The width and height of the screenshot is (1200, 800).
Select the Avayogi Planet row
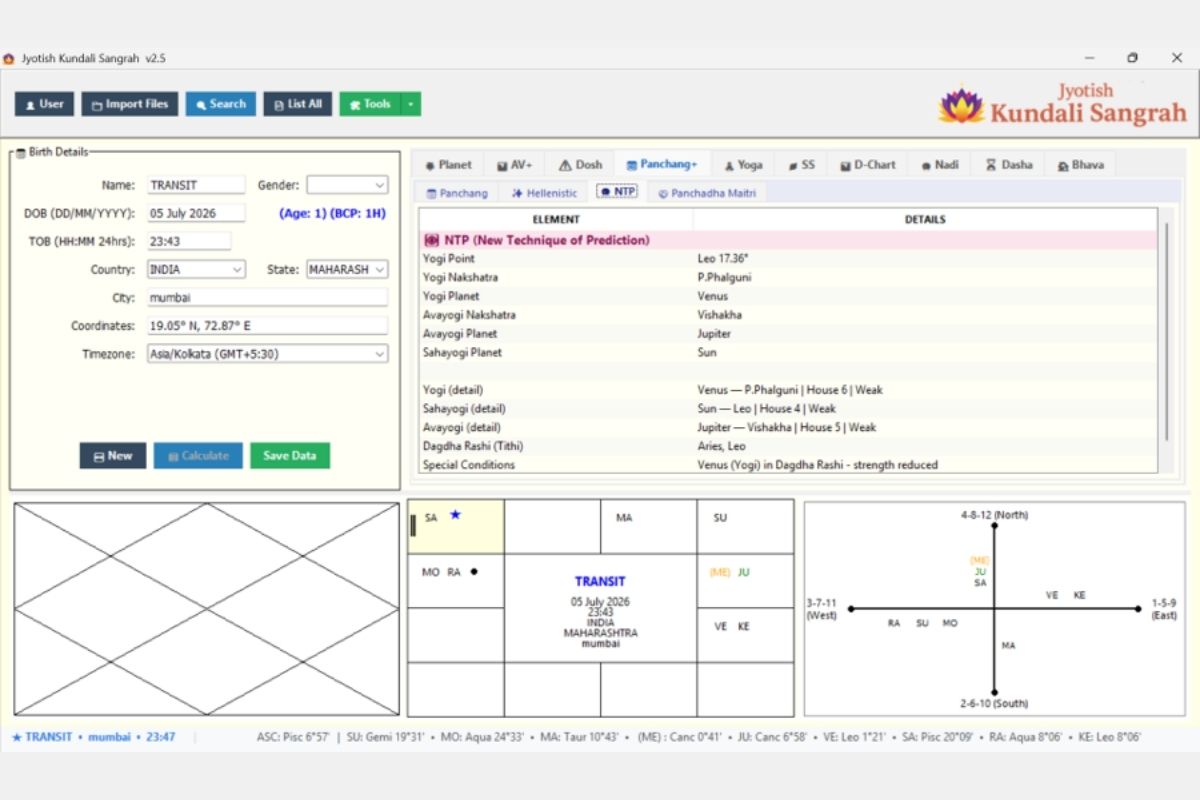788,334
